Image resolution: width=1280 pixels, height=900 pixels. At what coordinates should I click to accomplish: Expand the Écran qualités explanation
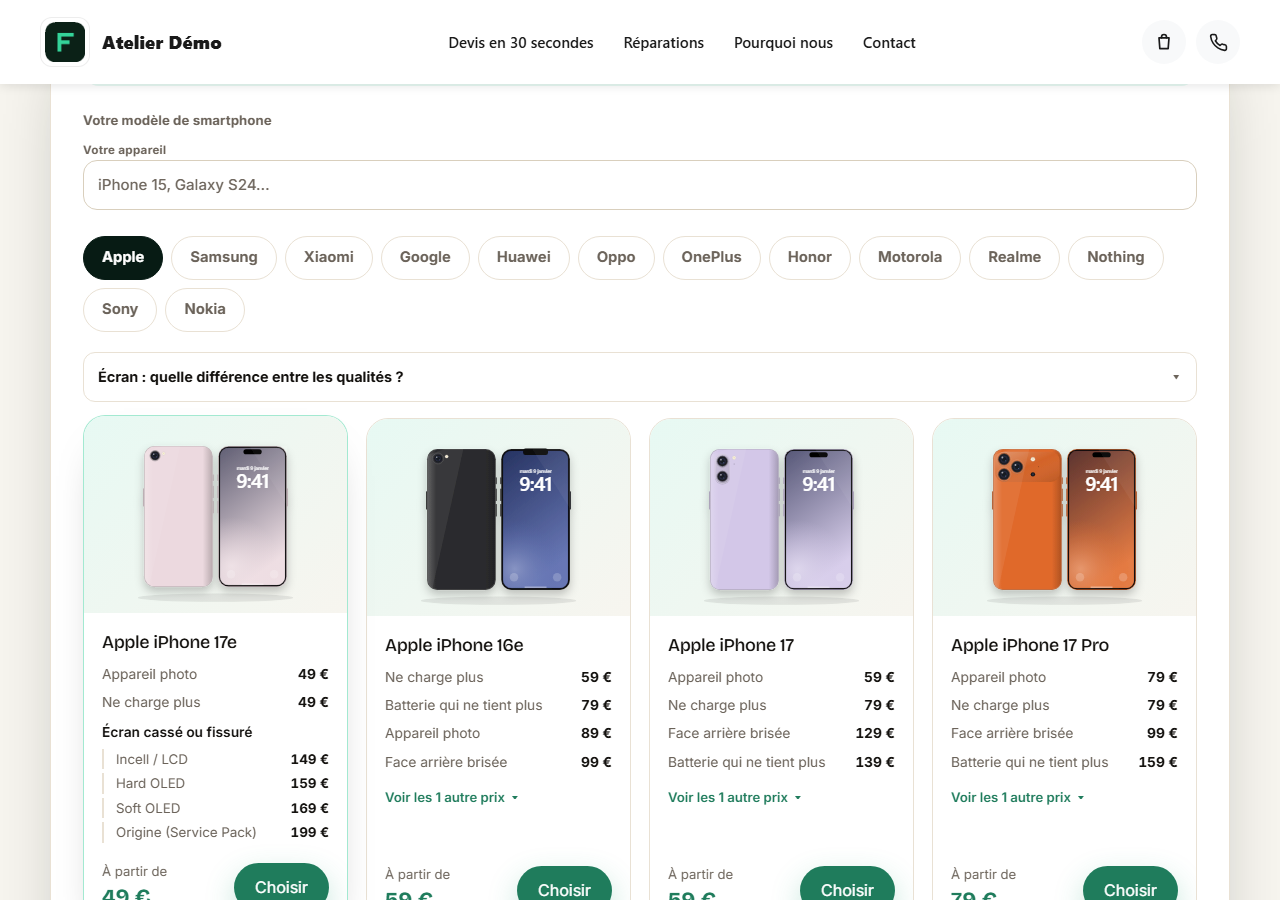tap(640, 377)
